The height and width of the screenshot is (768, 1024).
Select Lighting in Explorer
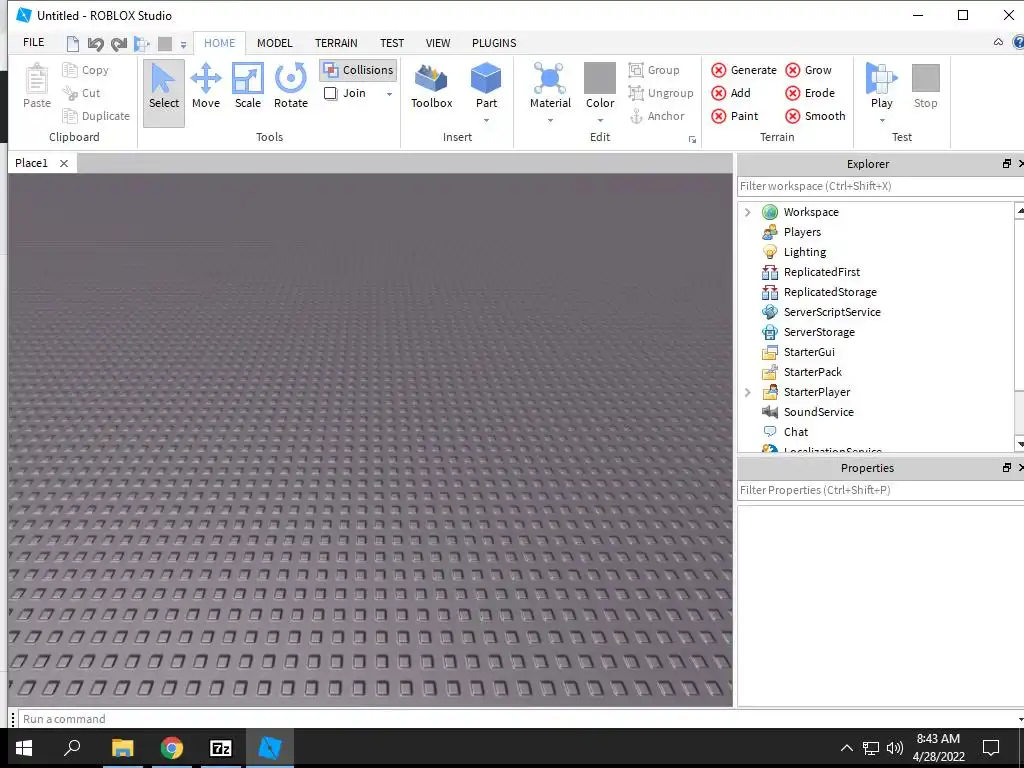pos(805,252)
